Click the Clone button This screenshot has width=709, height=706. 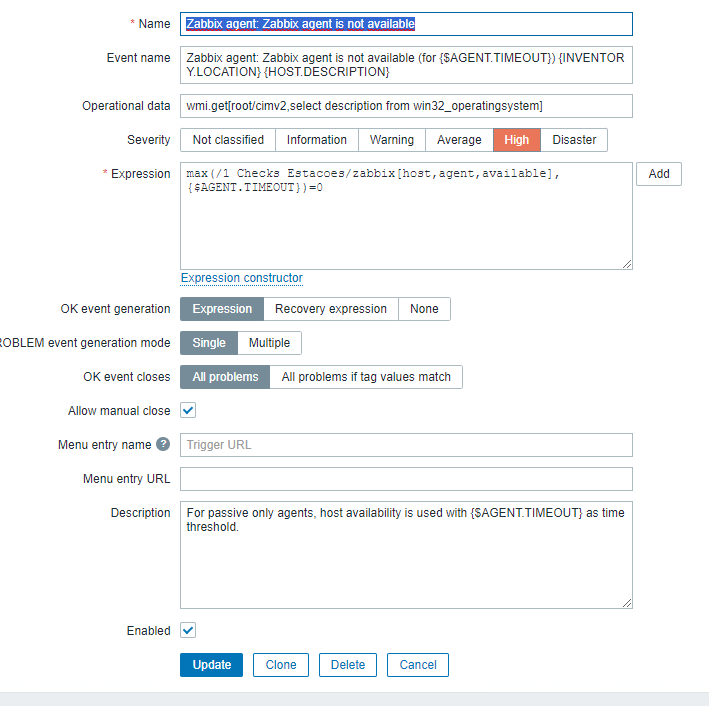pyautogui.click(x=281, y=665)
